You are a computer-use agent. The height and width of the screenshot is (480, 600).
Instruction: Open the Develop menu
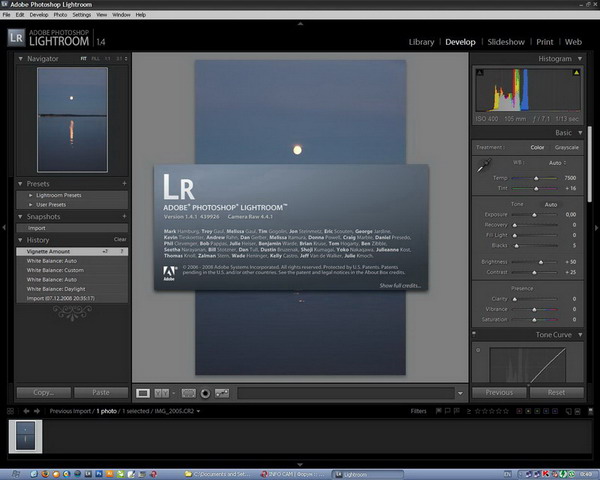[x=39, y=15]
